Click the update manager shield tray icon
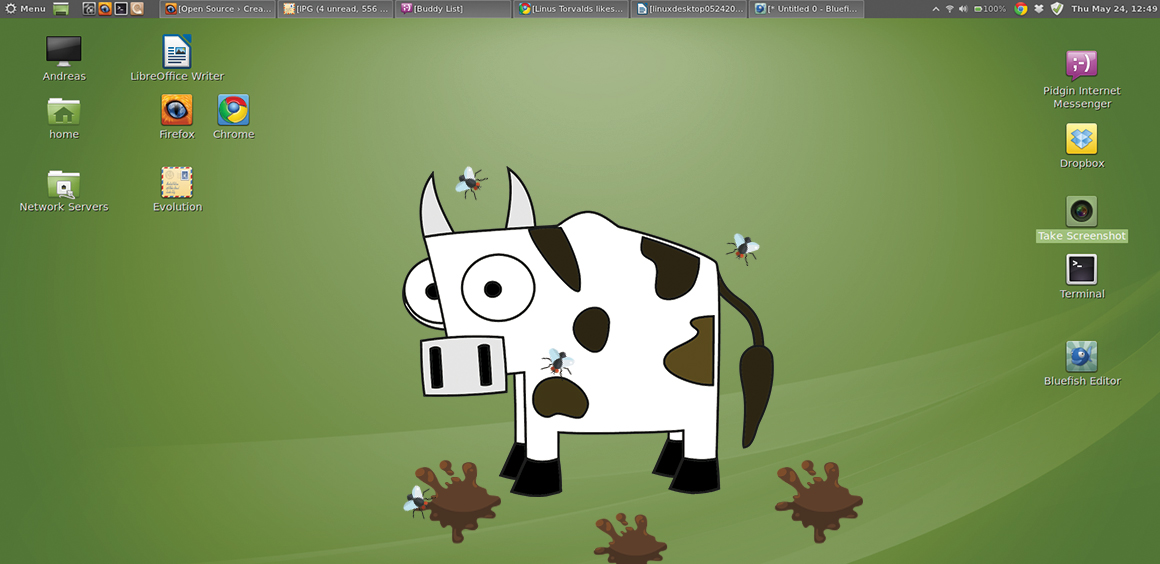Image resolution: width=1160 pixels, height=564 pixels. click(x=1057, y=9)
